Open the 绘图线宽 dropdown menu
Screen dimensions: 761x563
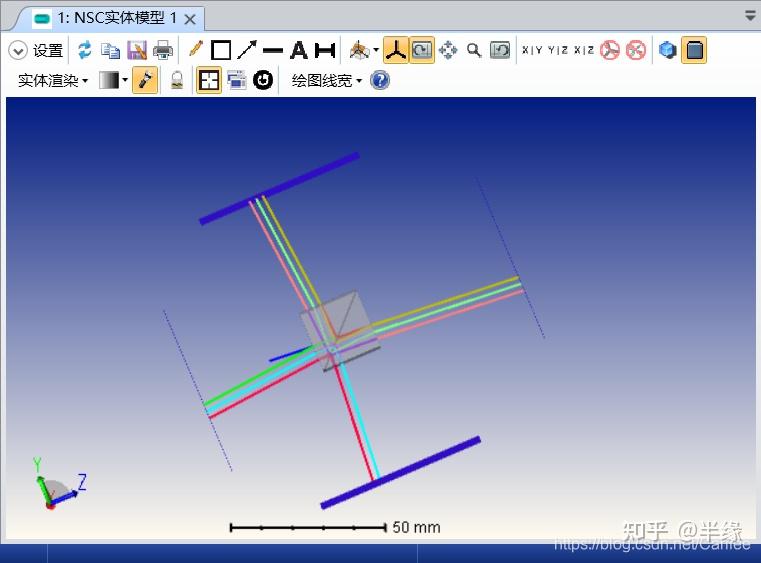click(x=327, y=81)
